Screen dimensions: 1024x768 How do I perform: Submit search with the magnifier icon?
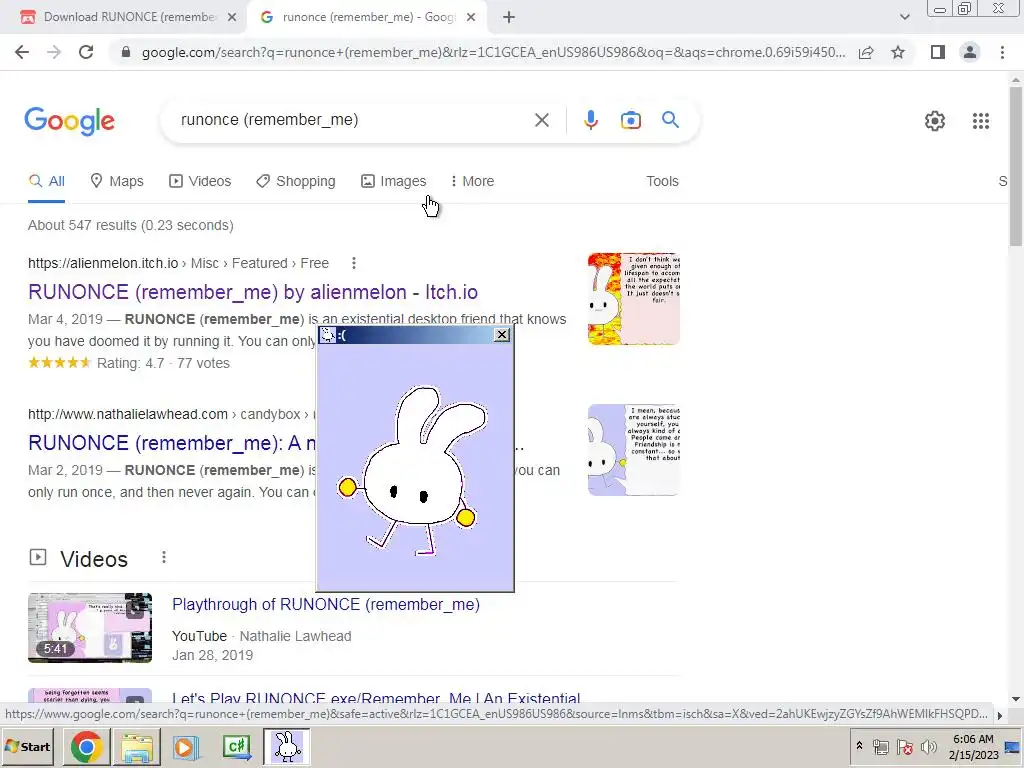pyautogui.click(x=670, y=120)
